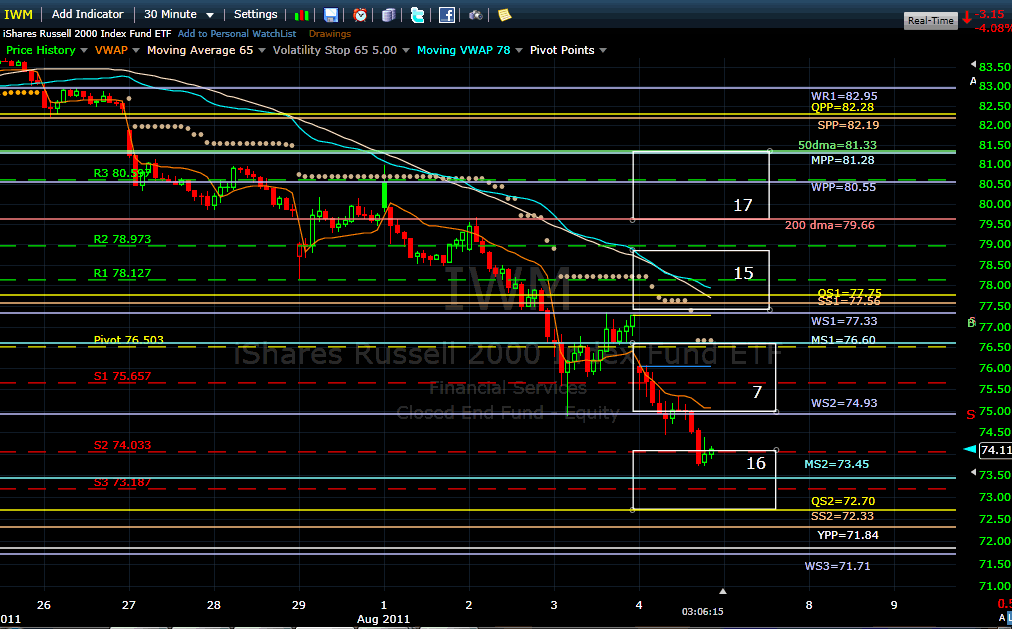This screenshot has height=629, width=1012.
Task: Select the WS3=71.71 pivot label
Action: [837, 566]
